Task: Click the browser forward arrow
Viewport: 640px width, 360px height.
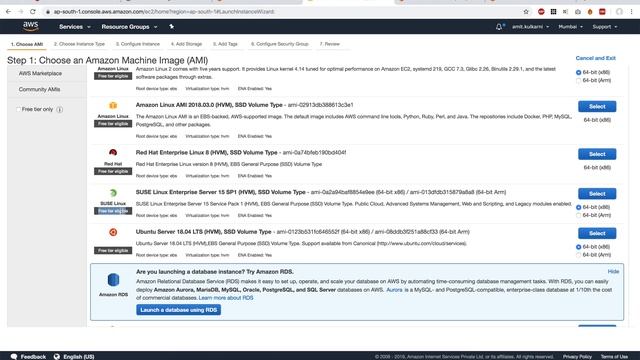Action: 20,11
